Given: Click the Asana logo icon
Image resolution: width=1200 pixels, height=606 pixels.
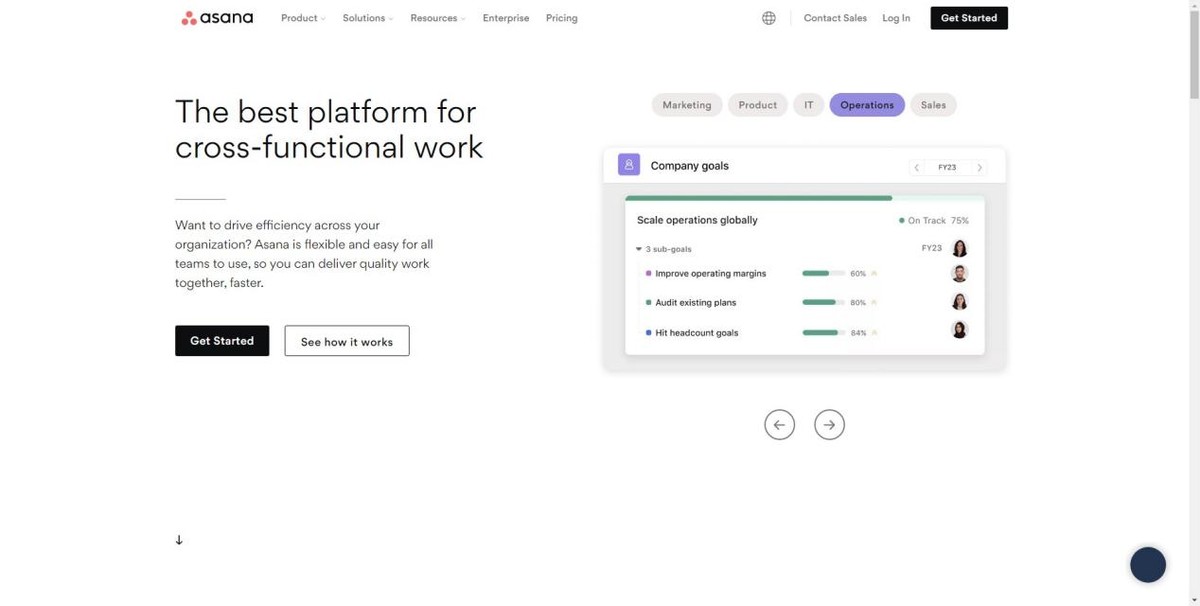Looking at the screenshot, I should point(189,18).
